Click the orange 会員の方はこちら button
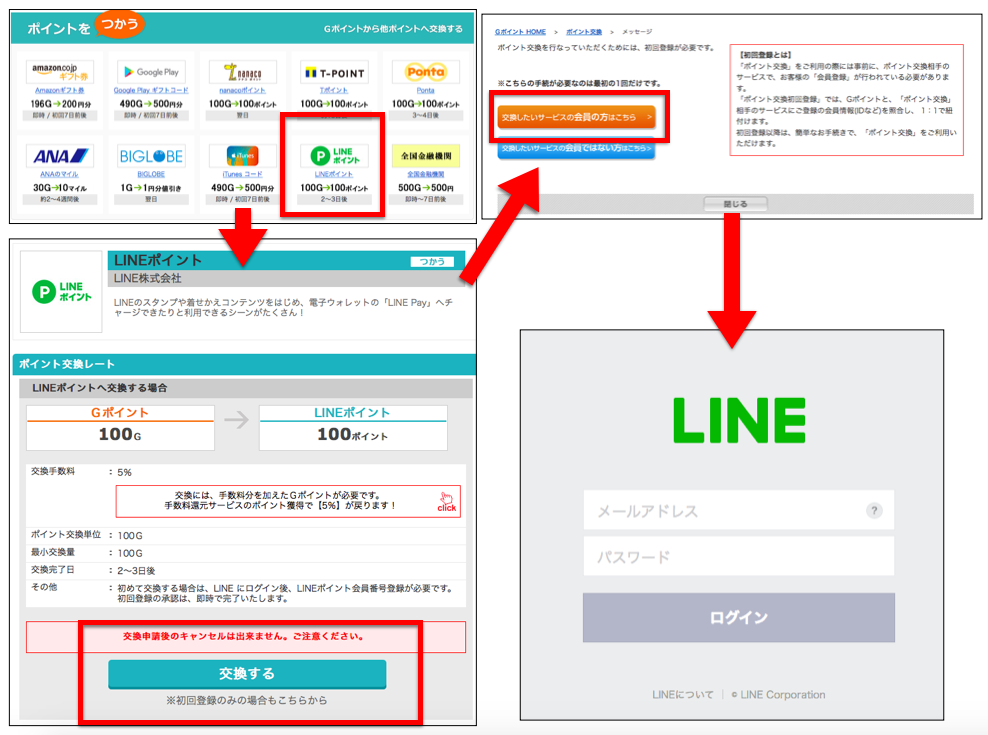The width and height of the screenshot is (988, 735). coord(576,117)
